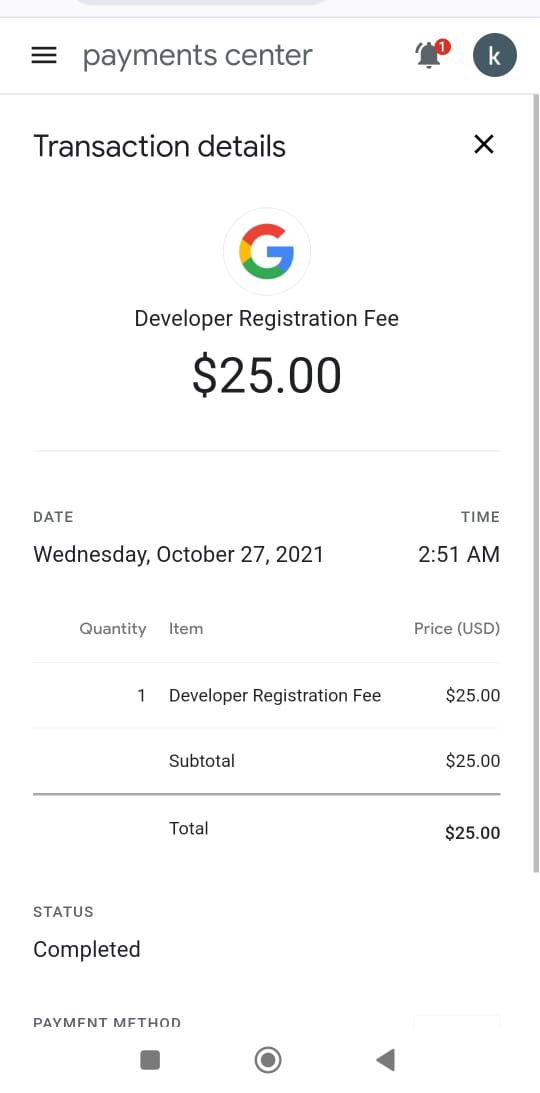The width and height of the screenshot is (540, 1093).
Task: Open the hamburger navigation menu
Action: coord(44,56)
